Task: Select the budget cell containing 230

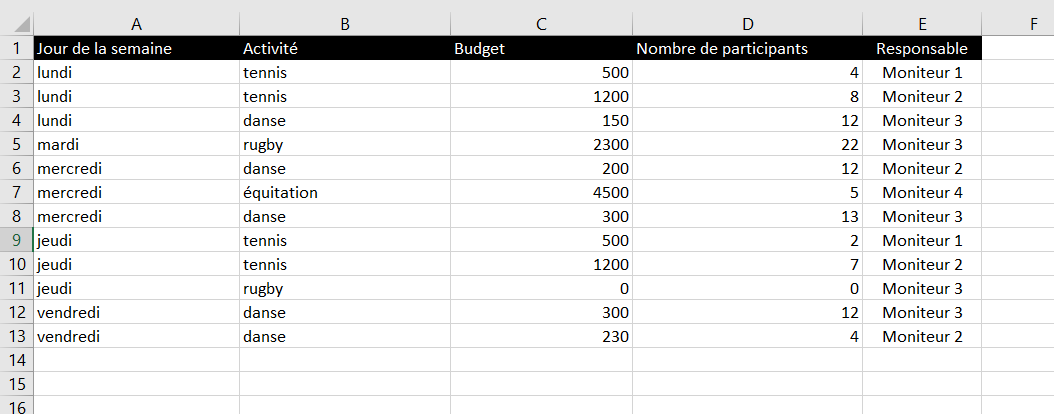Action: coord(541,336)
